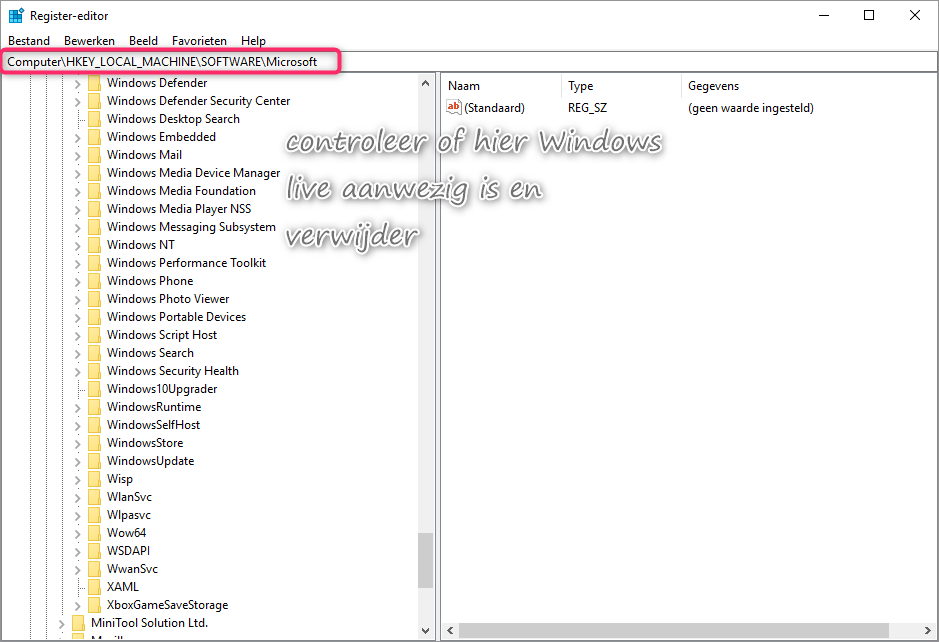Image resolution: width=939 pixels, height=642 pixels.
Task: Click the (geen waarde ingesteld) data cell
Action: point(750,108)
